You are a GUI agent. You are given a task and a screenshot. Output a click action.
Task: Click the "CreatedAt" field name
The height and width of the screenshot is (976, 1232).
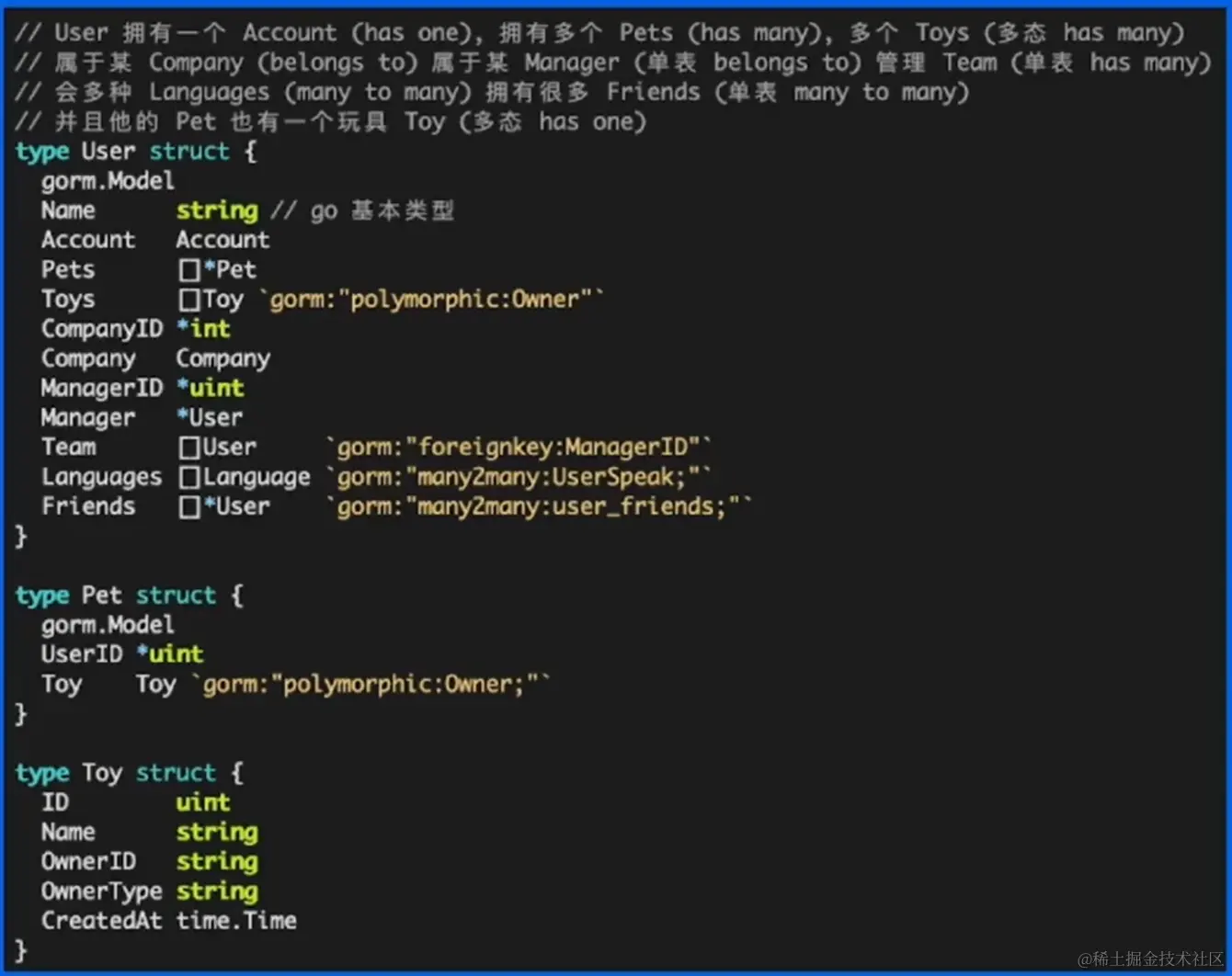pyautogui.click(x=101, y=920)
